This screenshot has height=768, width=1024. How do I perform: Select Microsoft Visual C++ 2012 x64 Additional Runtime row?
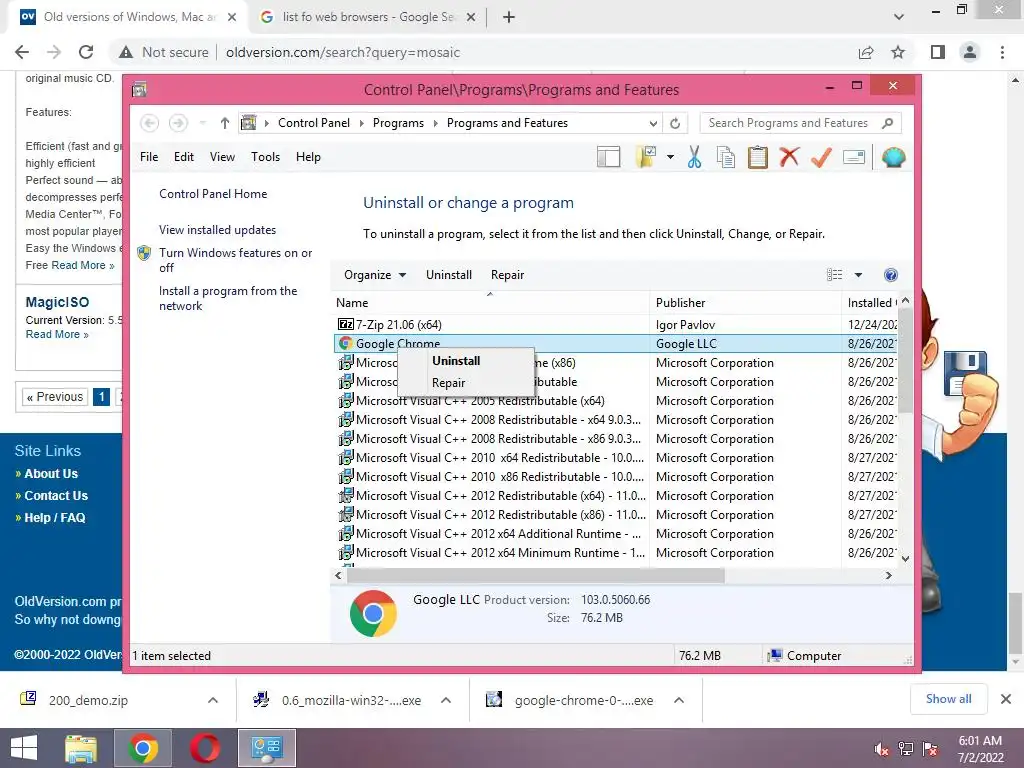click(614, 534)
